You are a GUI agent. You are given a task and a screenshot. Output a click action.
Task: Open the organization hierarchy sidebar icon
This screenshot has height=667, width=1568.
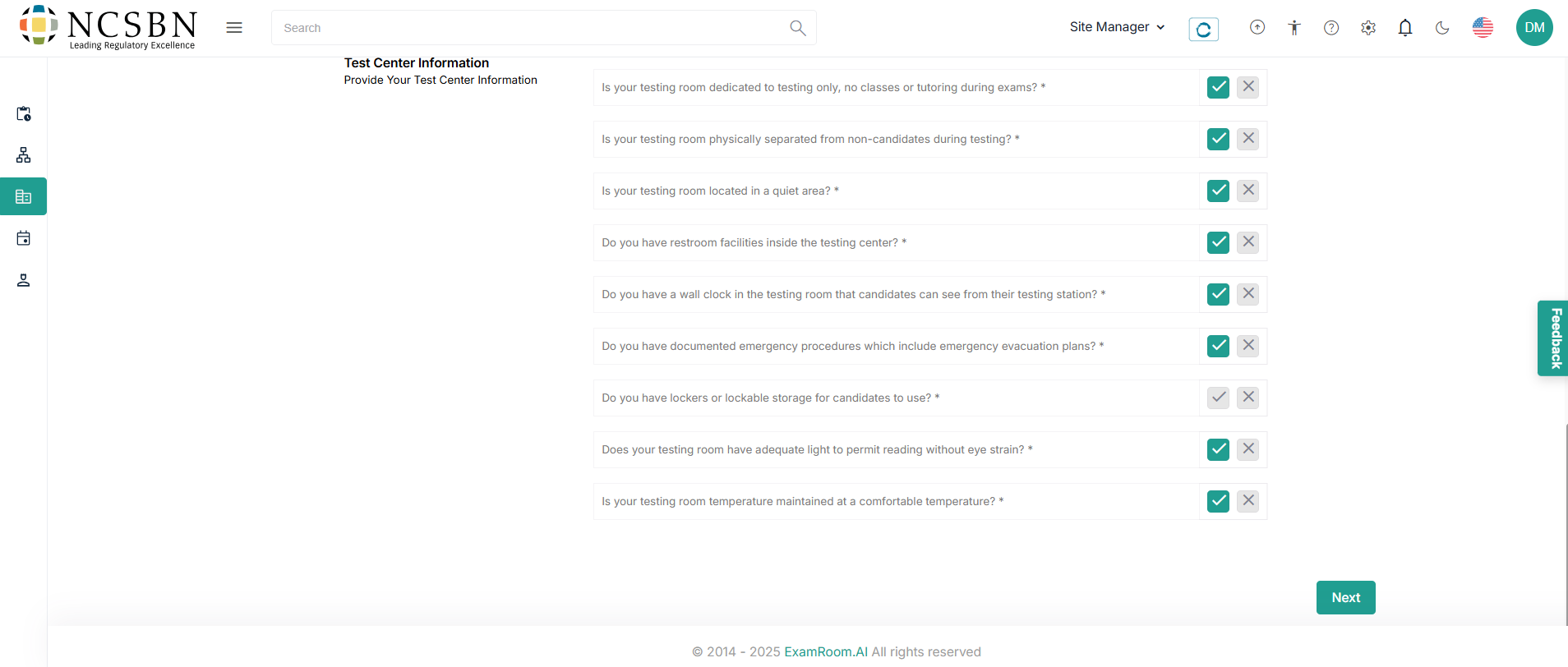point(24,155)
